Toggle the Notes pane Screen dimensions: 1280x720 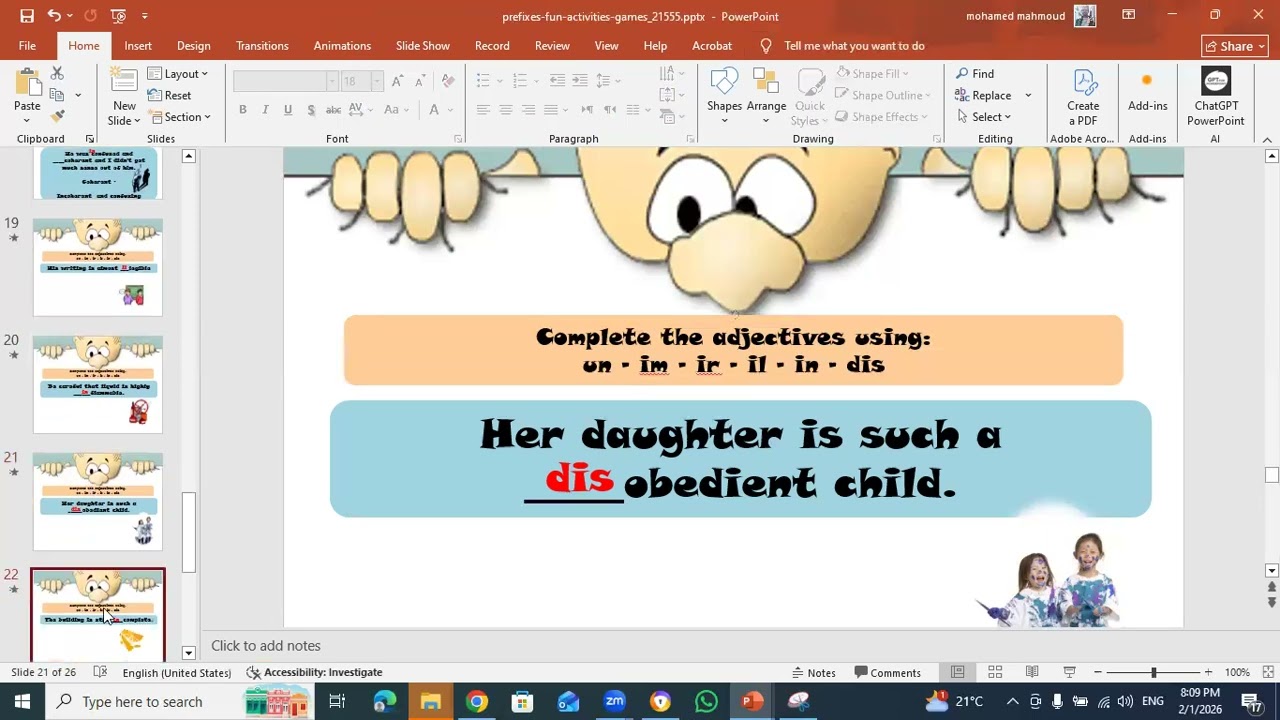click(x=814, y=673)
